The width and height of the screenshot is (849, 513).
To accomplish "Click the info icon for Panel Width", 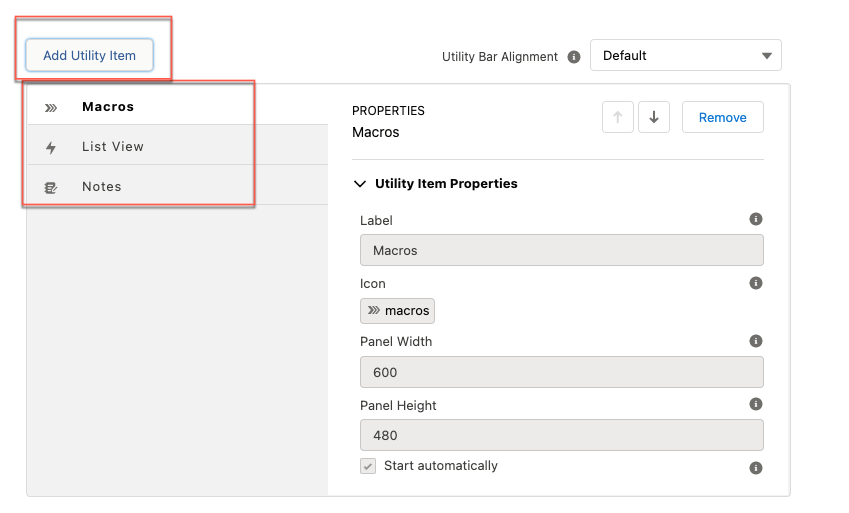I will click(x=756, y=341).
